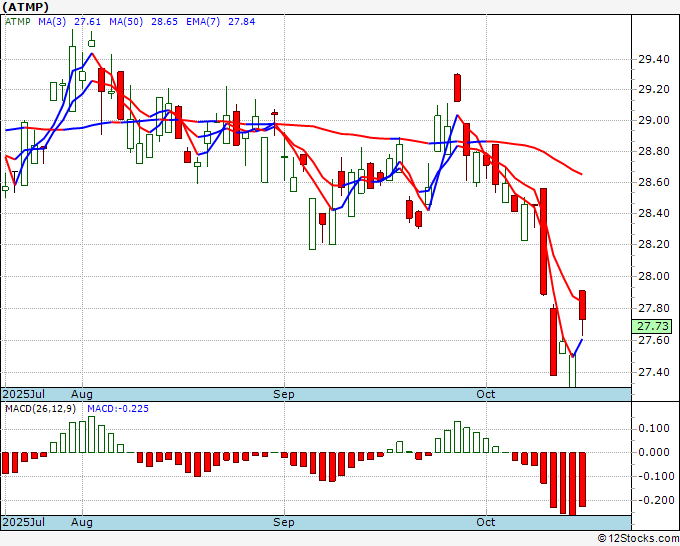Click the 27.40 price axis label
This screenshot has width=680, height=546.
point(654,372)
